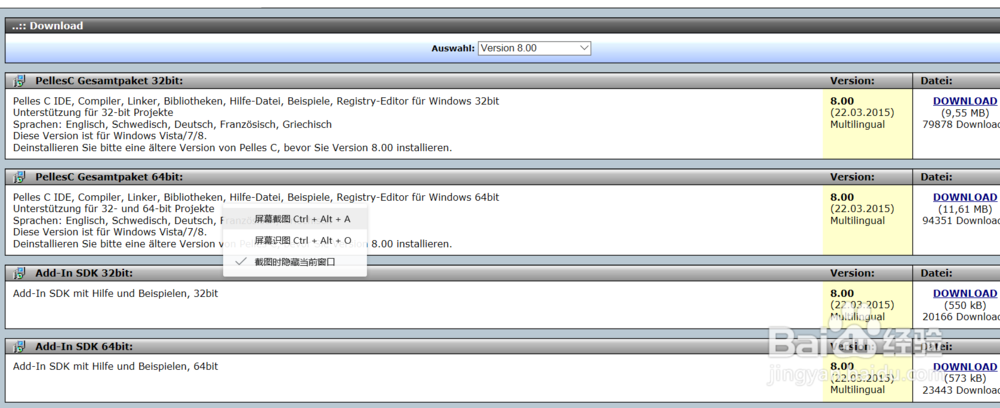
Task: Click the 23443 Downloads count
Action: [961, 390]
